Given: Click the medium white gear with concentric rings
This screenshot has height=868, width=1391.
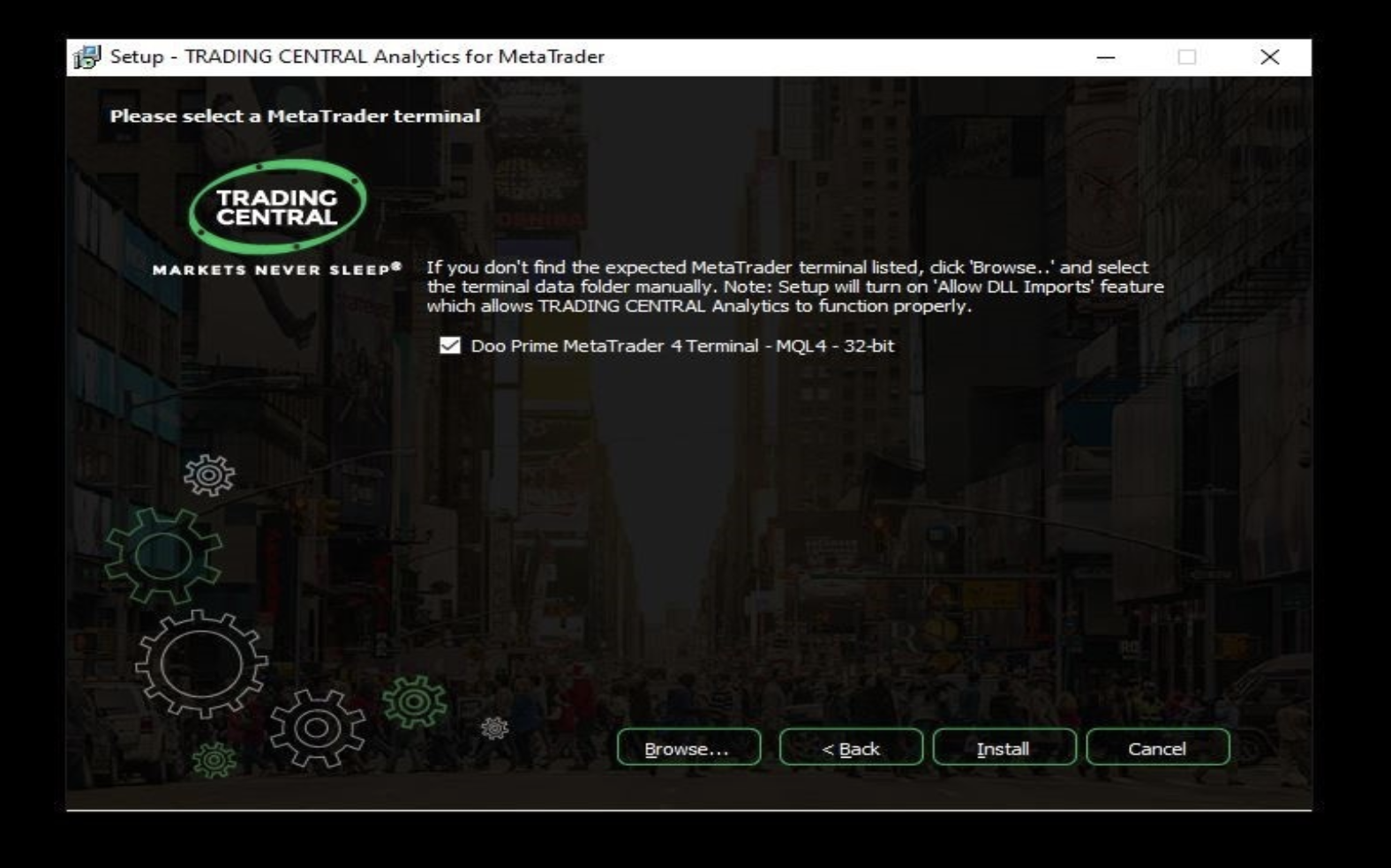Looking at the screenshot, I should (x=317, y=728).
